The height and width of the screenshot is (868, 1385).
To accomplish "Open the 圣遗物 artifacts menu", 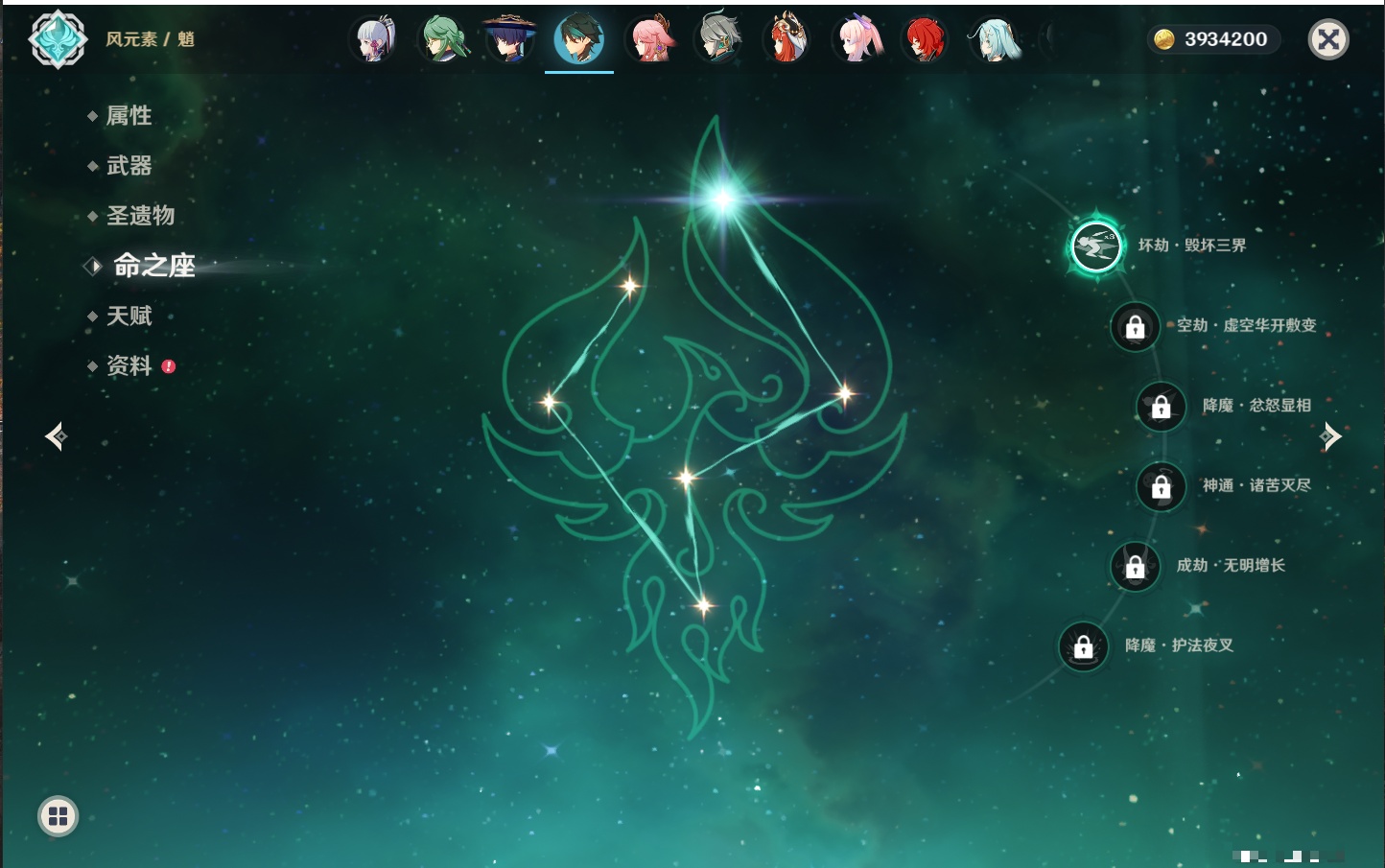I will (140, 216).
